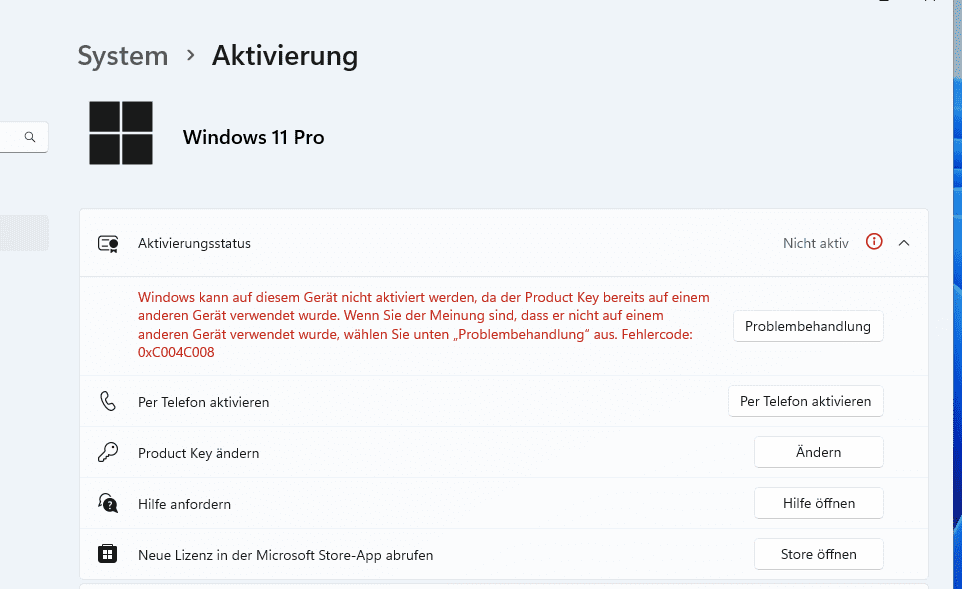The height and width of the screenshot is (589, 962).
Task: Click the Ändern button
Action: tap(818, 452)
